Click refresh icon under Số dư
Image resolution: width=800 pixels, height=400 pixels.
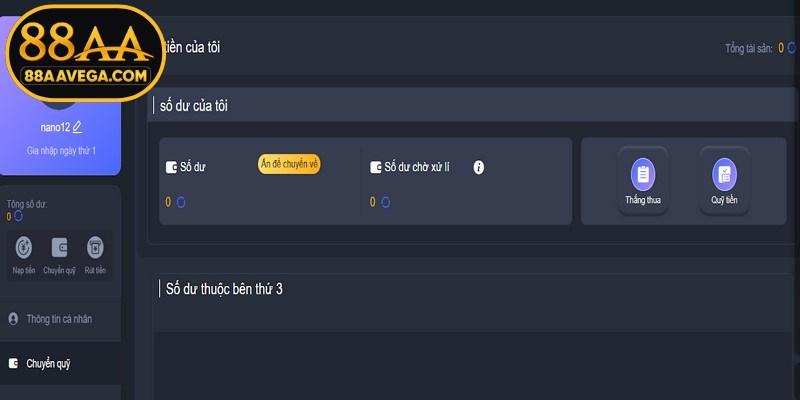point(181,202)
